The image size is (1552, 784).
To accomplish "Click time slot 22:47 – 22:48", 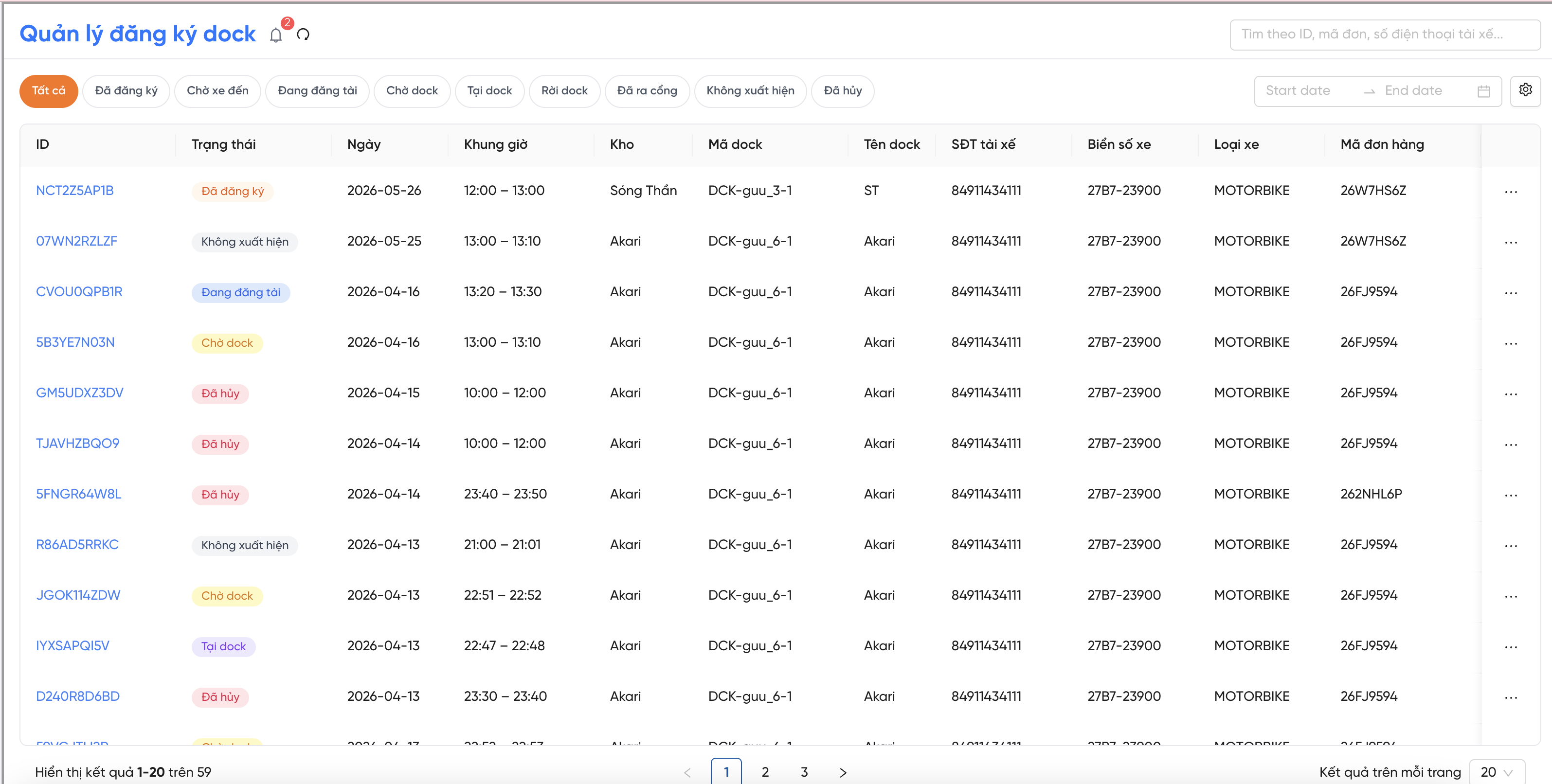I will coord(504,646).
